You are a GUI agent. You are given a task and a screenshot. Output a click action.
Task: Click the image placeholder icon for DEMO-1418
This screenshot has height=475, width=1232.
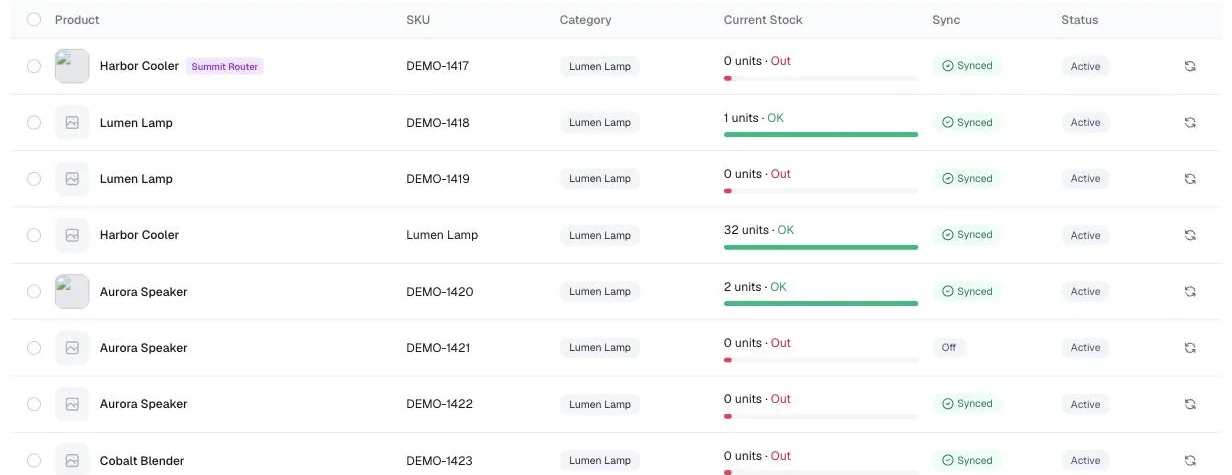click(72, 122)
